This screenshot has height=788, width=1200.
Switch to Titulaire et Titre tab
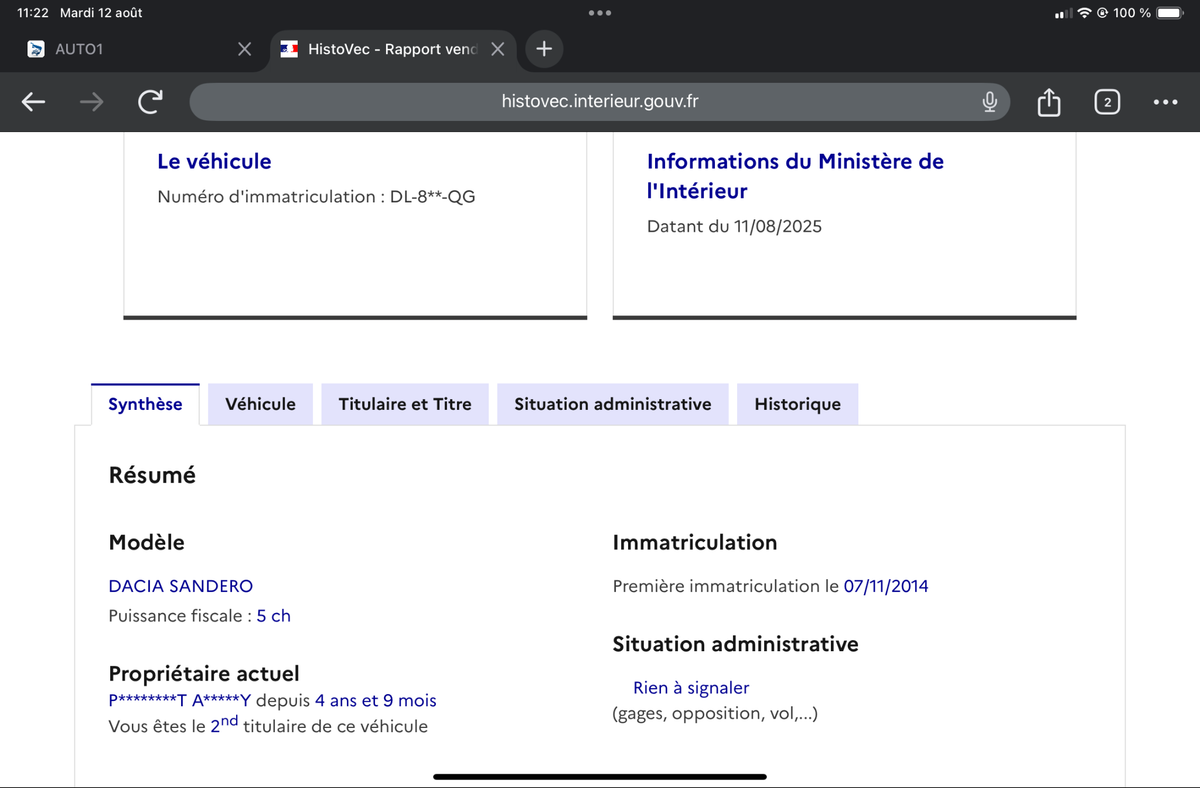404,404
